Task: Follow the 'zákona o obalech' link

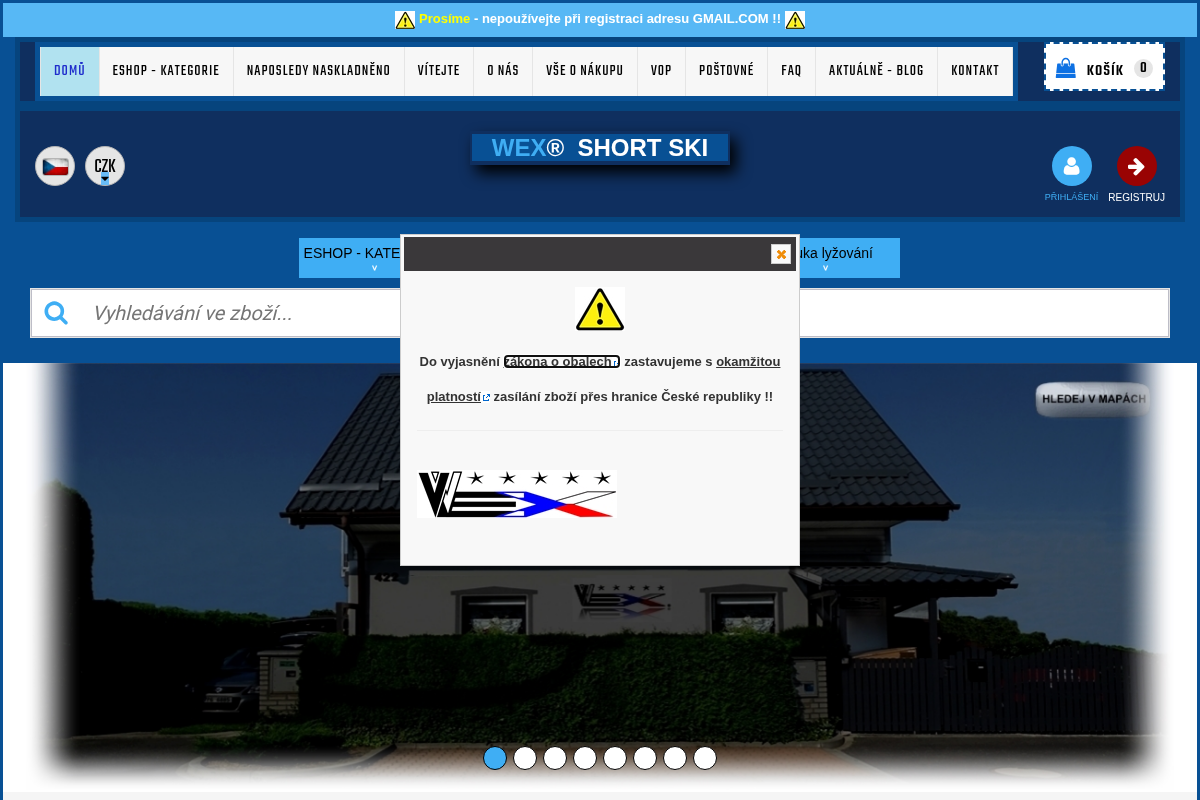Action: (x=562, y=362)
